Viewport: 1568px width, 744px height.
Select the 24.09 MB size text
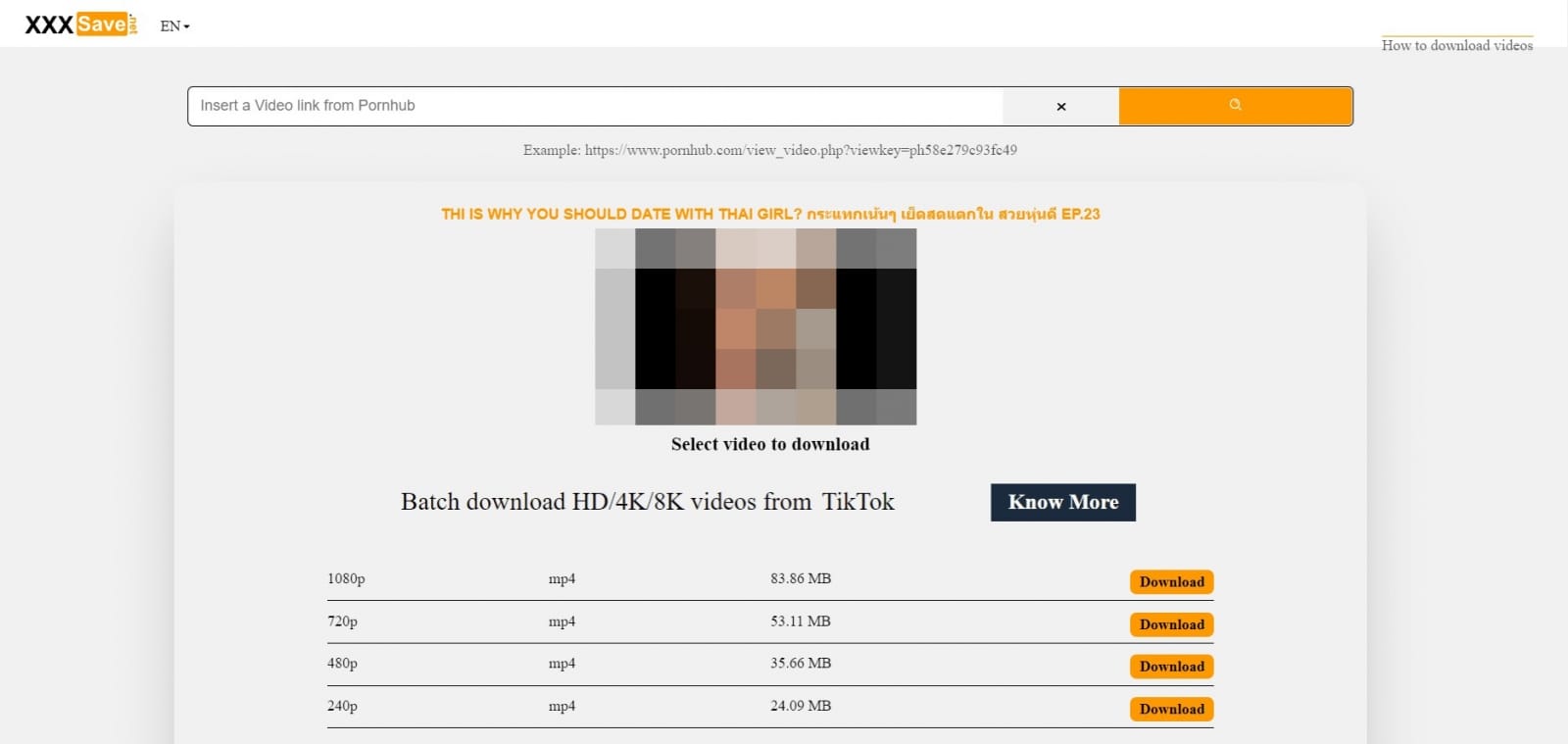coord(801,706)
